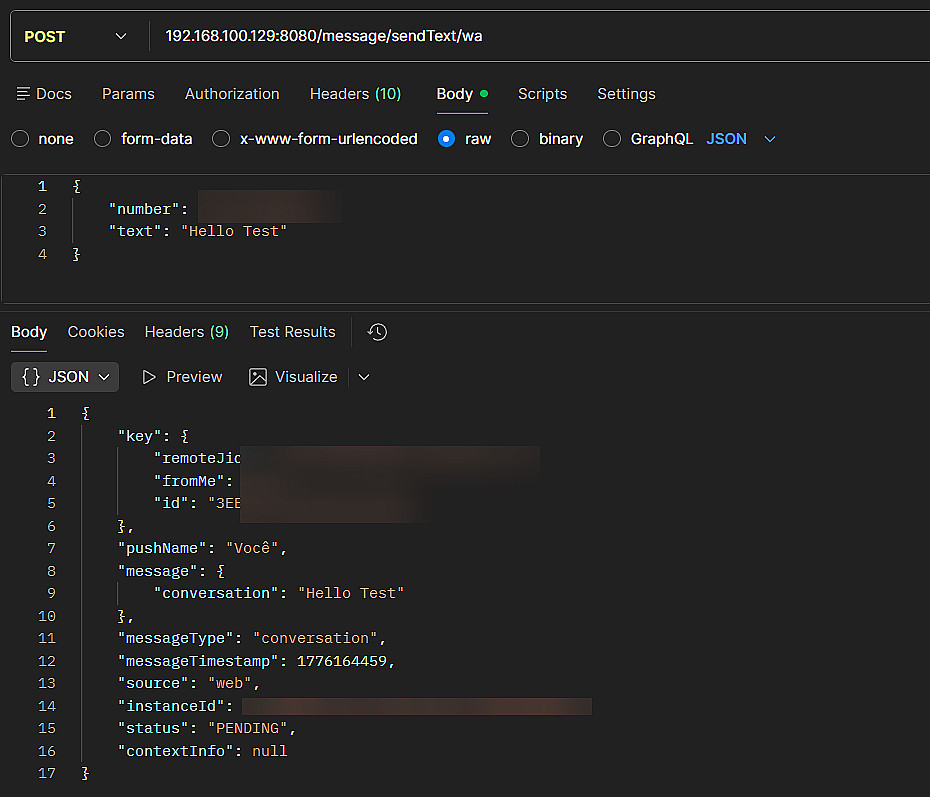930x797 pixels.
Task: Select the form-data radio option
Action: (103, 139)
